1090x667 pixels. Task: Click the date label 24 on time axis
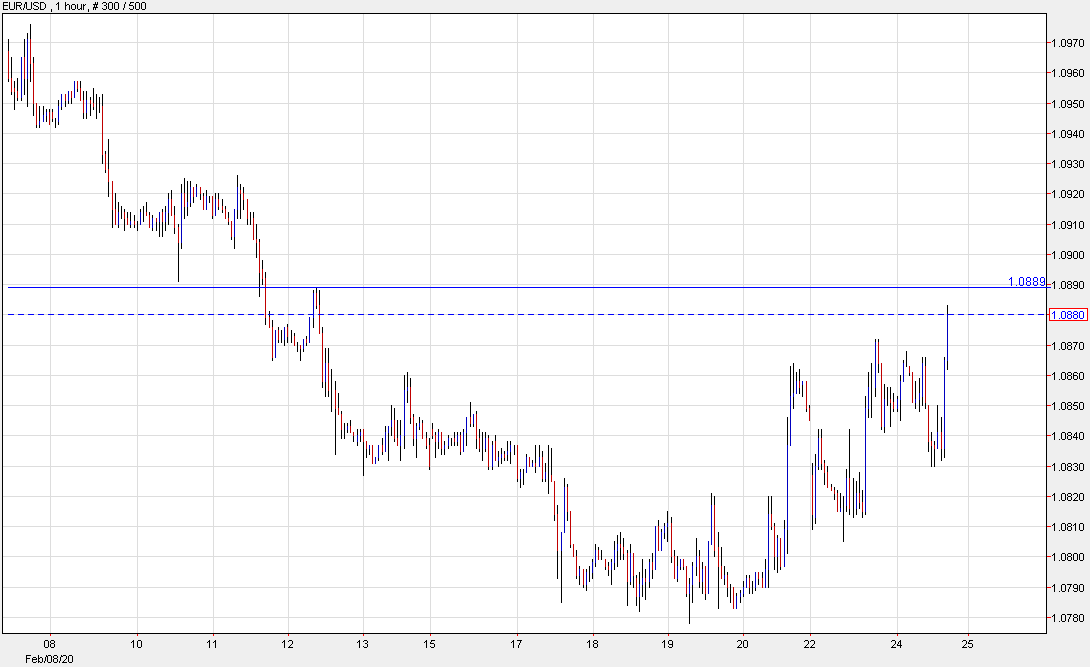(897, 643)
